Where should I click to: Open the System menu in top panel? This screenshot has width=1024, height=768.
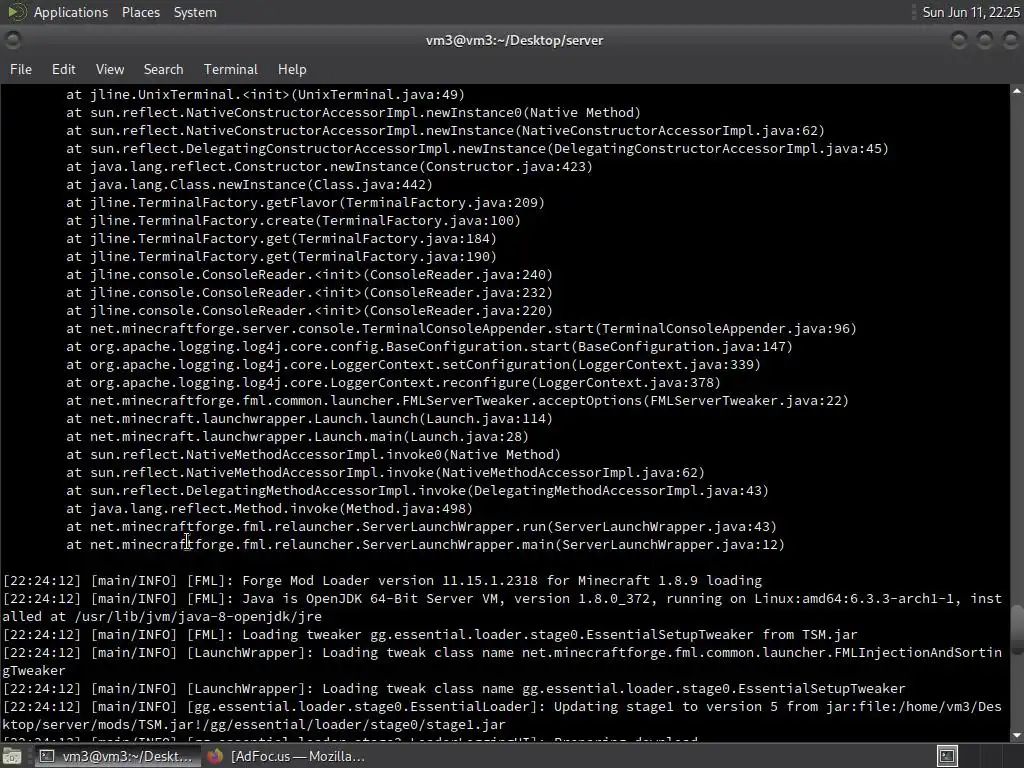[x=195, y=12]
